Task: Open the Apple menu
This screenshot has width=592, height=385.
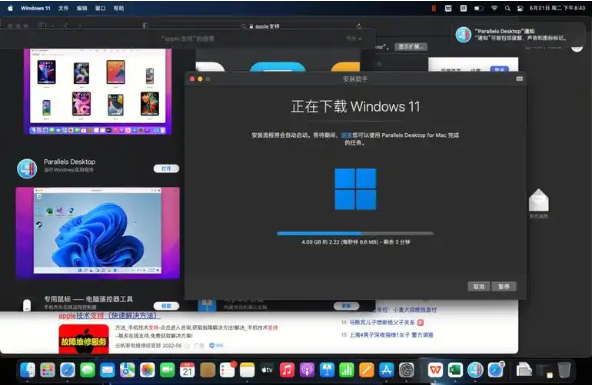Action: pyautogui.click(x=10, y=8)
